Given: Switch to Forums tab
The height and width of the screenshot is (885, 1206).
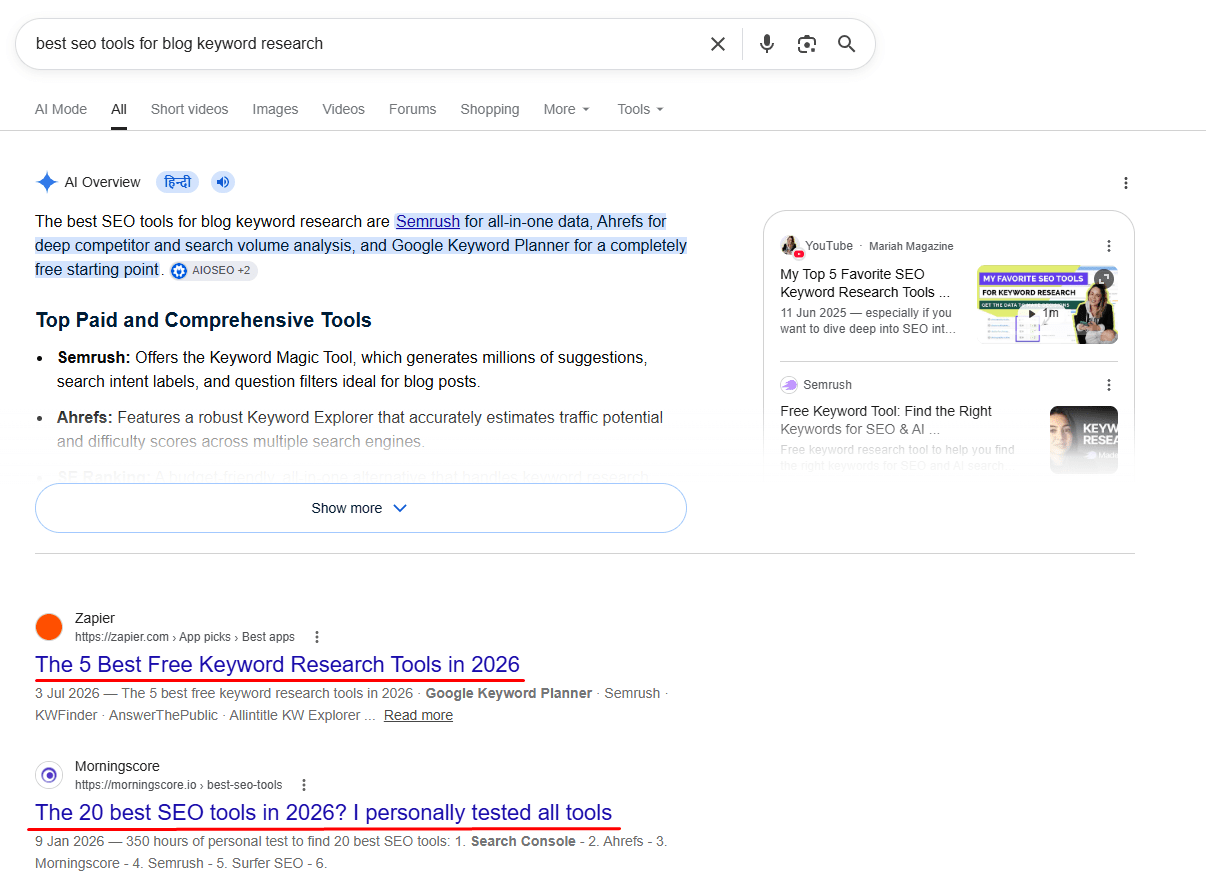Looking at the screenshot, I should 413,109.
